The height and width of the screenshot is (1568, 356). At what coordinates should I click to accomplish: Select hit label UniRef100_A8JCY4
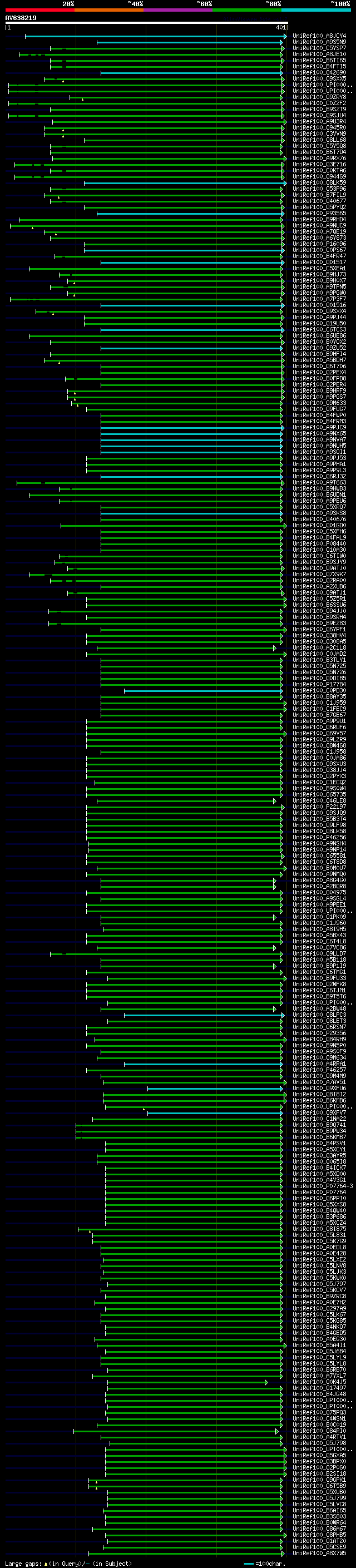pos(319,36)
